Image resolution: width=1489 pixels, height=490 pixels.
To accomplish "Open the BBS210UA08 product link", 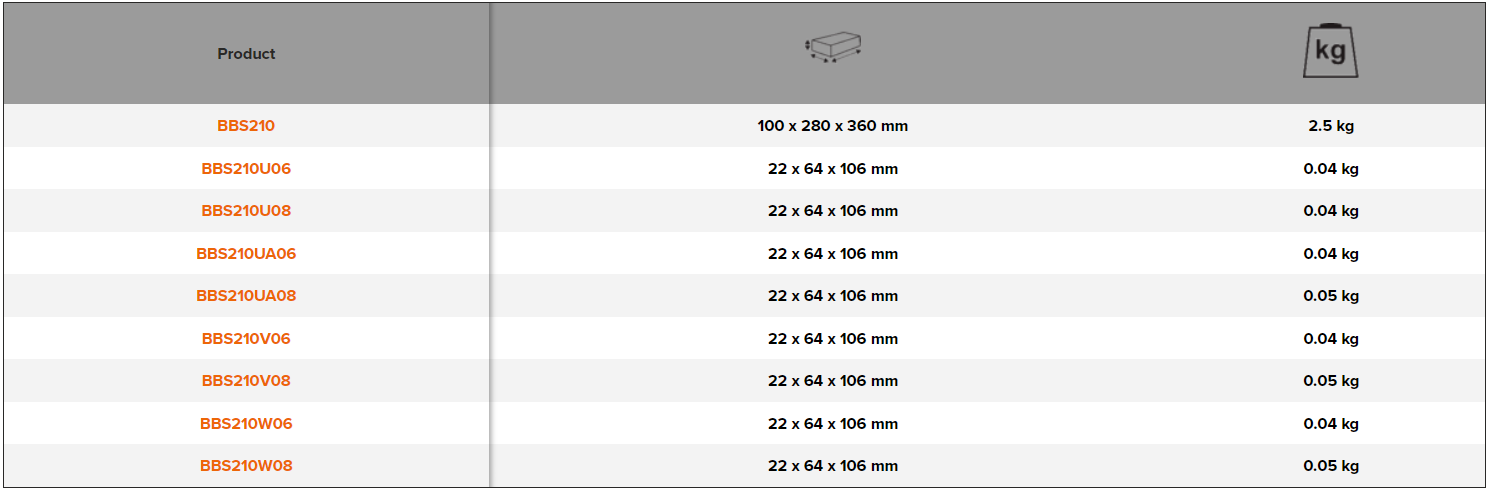I will (246, 296).
